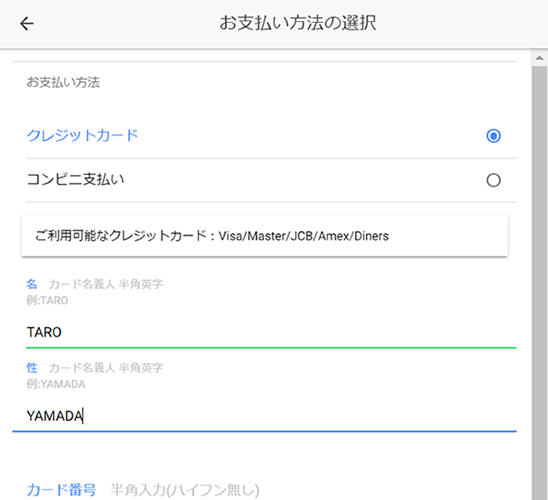Choose the コンビニ支払い payment label
The width and height of the screenshot is (548, 500).
(75, 180)
